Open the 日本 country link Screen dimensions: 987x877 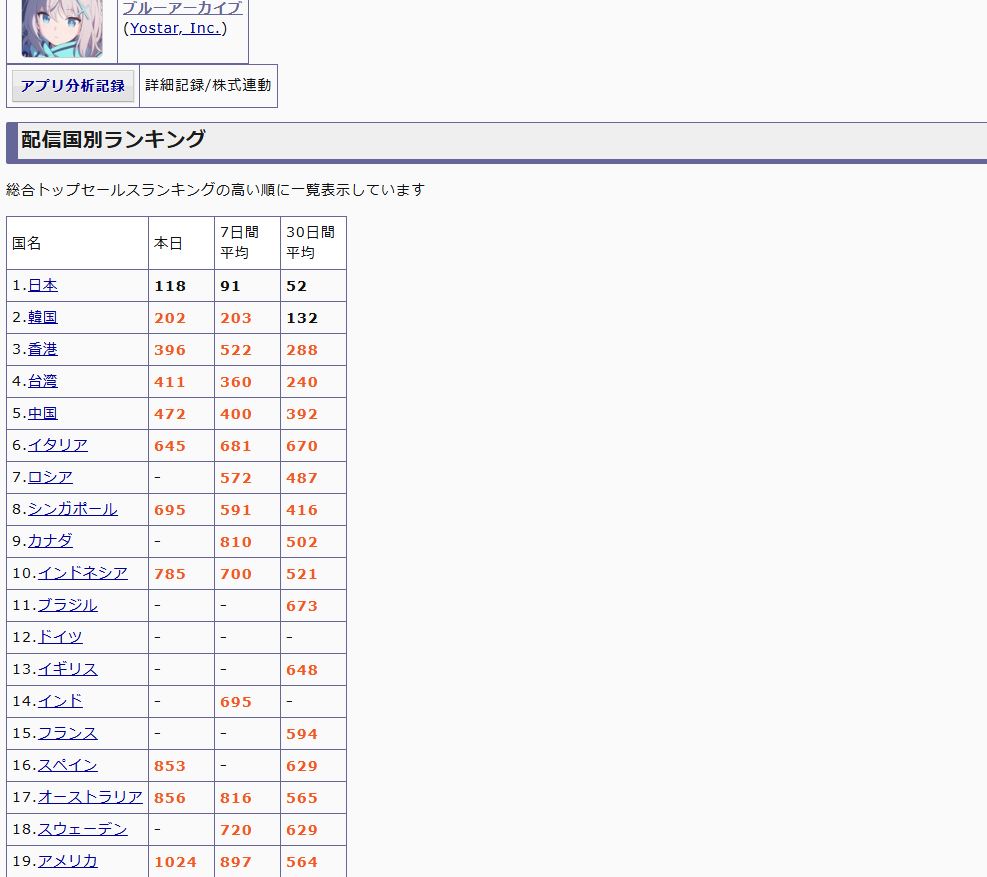point(43,285)
